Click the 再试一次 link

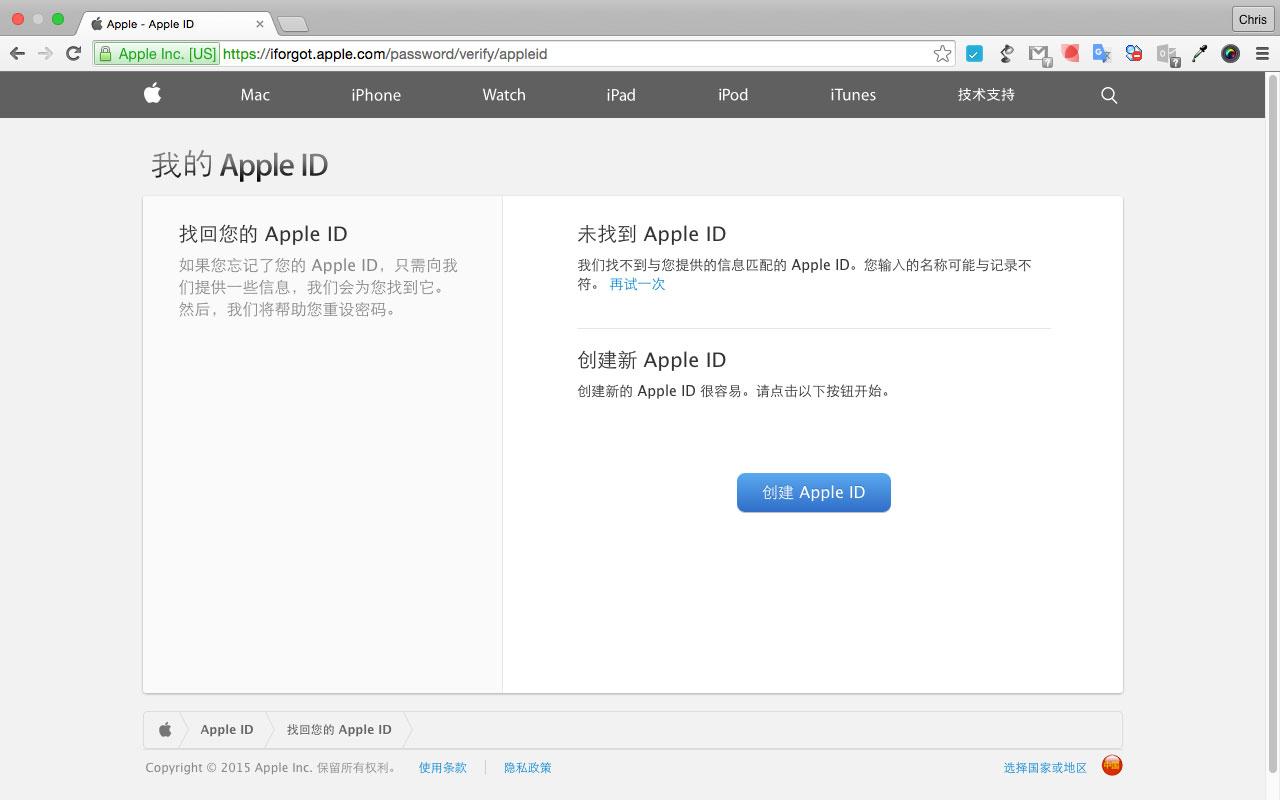tap(637, 284)
